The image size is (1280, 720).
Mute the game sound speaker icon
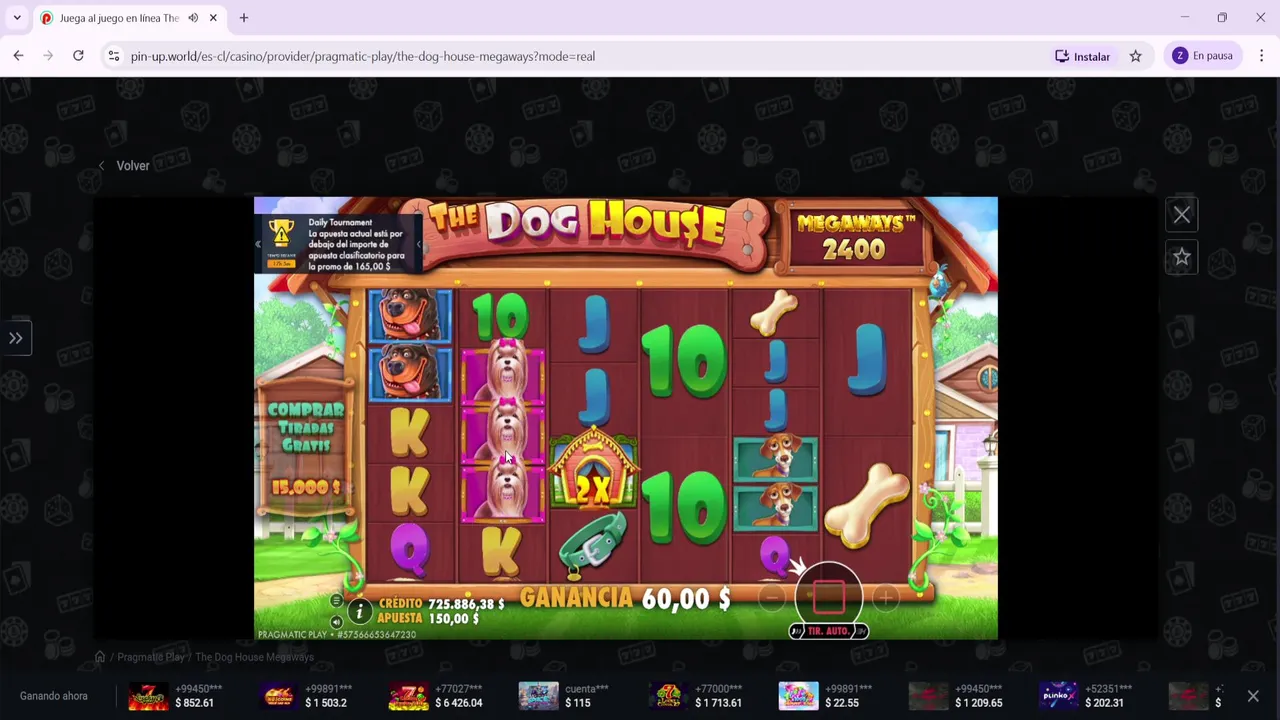pos(336,622)
